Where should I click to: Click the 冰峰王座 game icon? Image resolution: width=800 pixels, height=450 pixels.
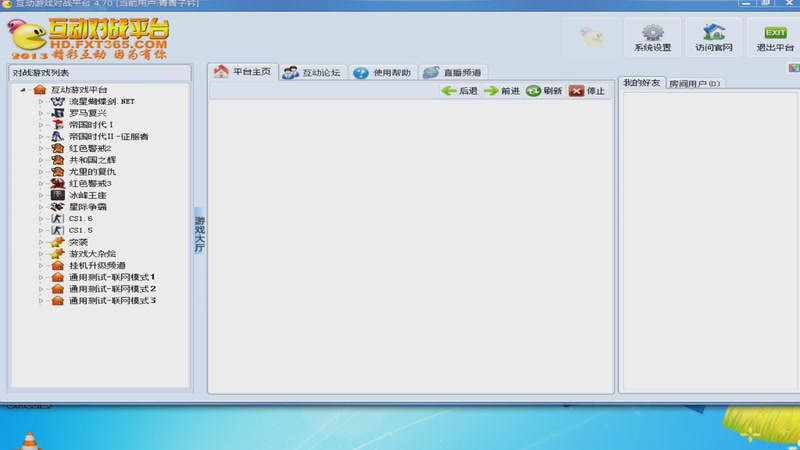tap(58, 195)
